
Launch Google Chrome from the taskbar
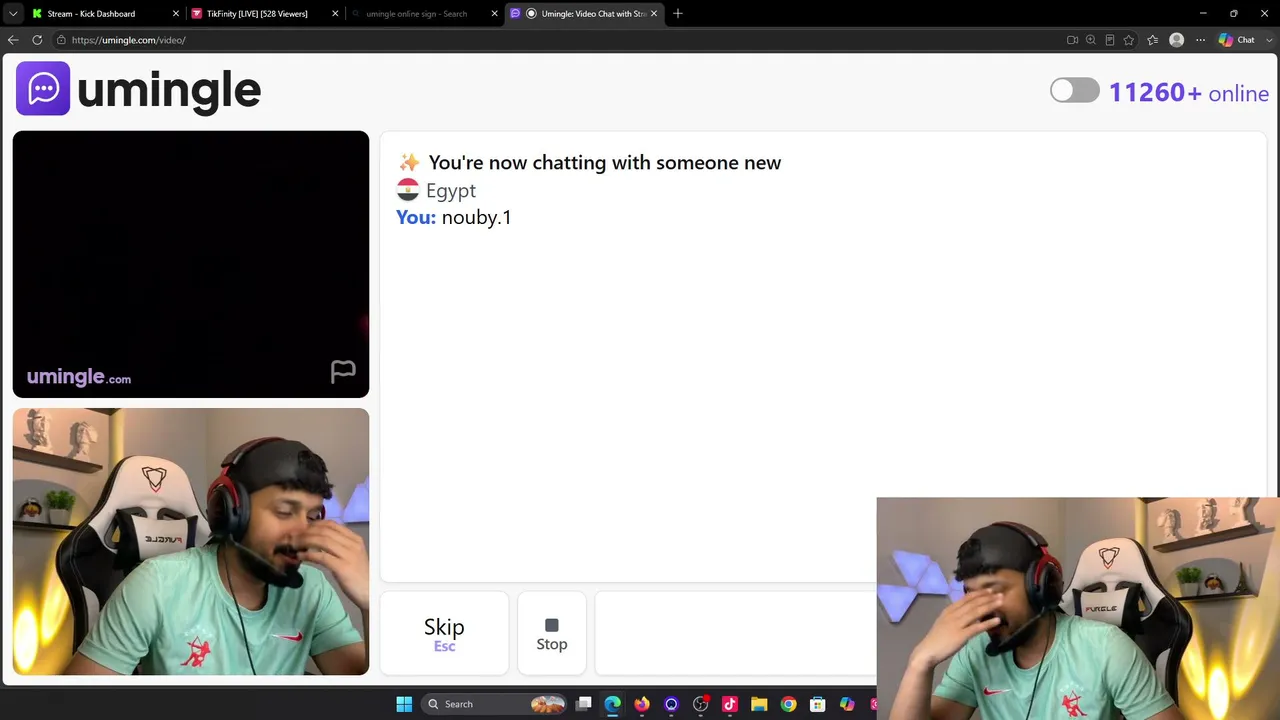[789, 704]
